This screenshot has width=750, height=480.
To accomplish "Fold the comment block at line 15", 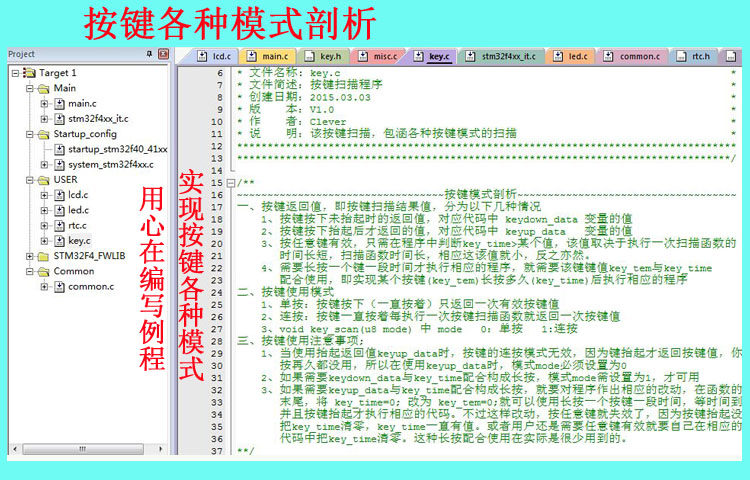I will tap(231, 183).
